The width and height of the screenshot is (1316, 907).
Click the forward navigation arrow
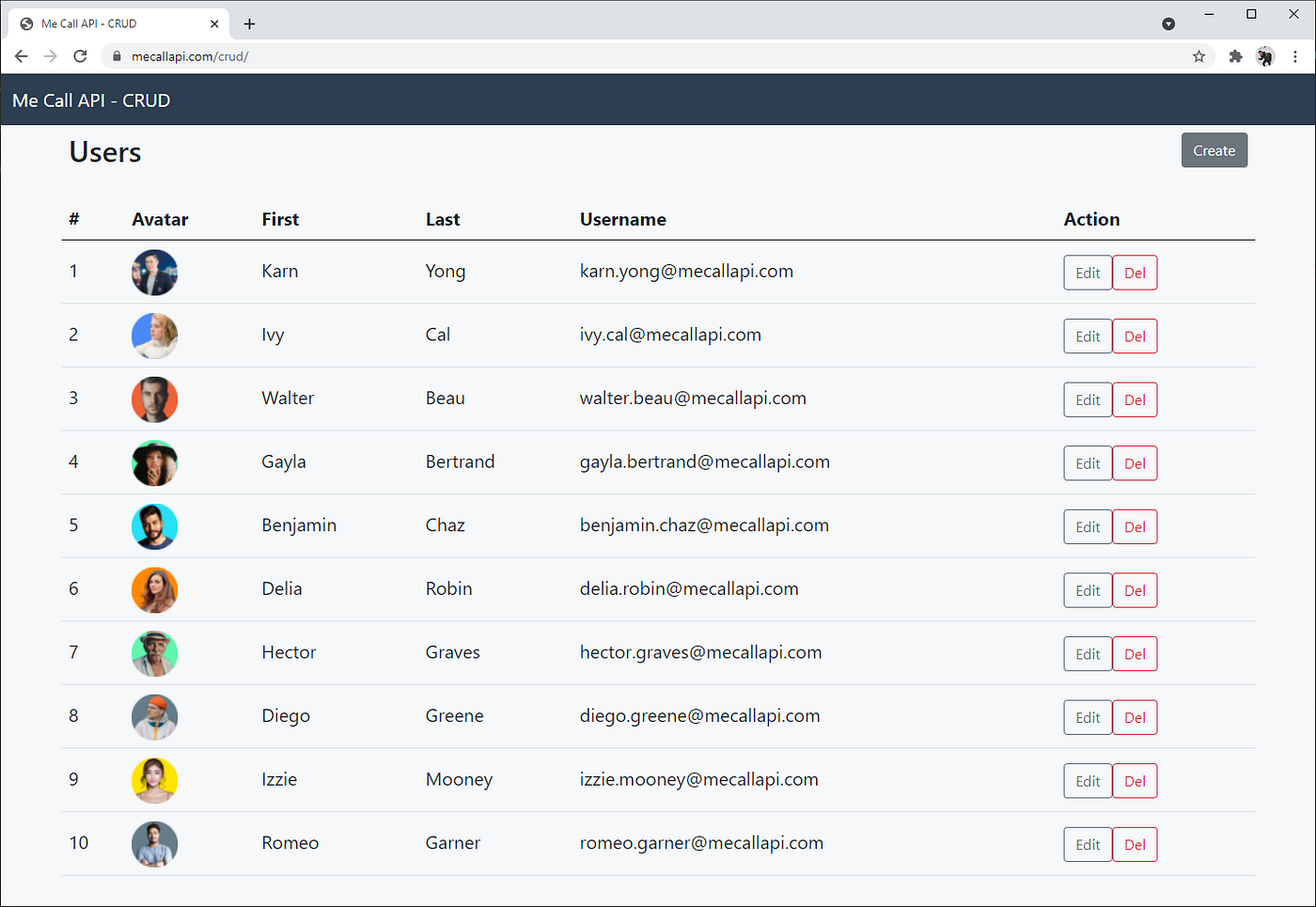(50, 56)
